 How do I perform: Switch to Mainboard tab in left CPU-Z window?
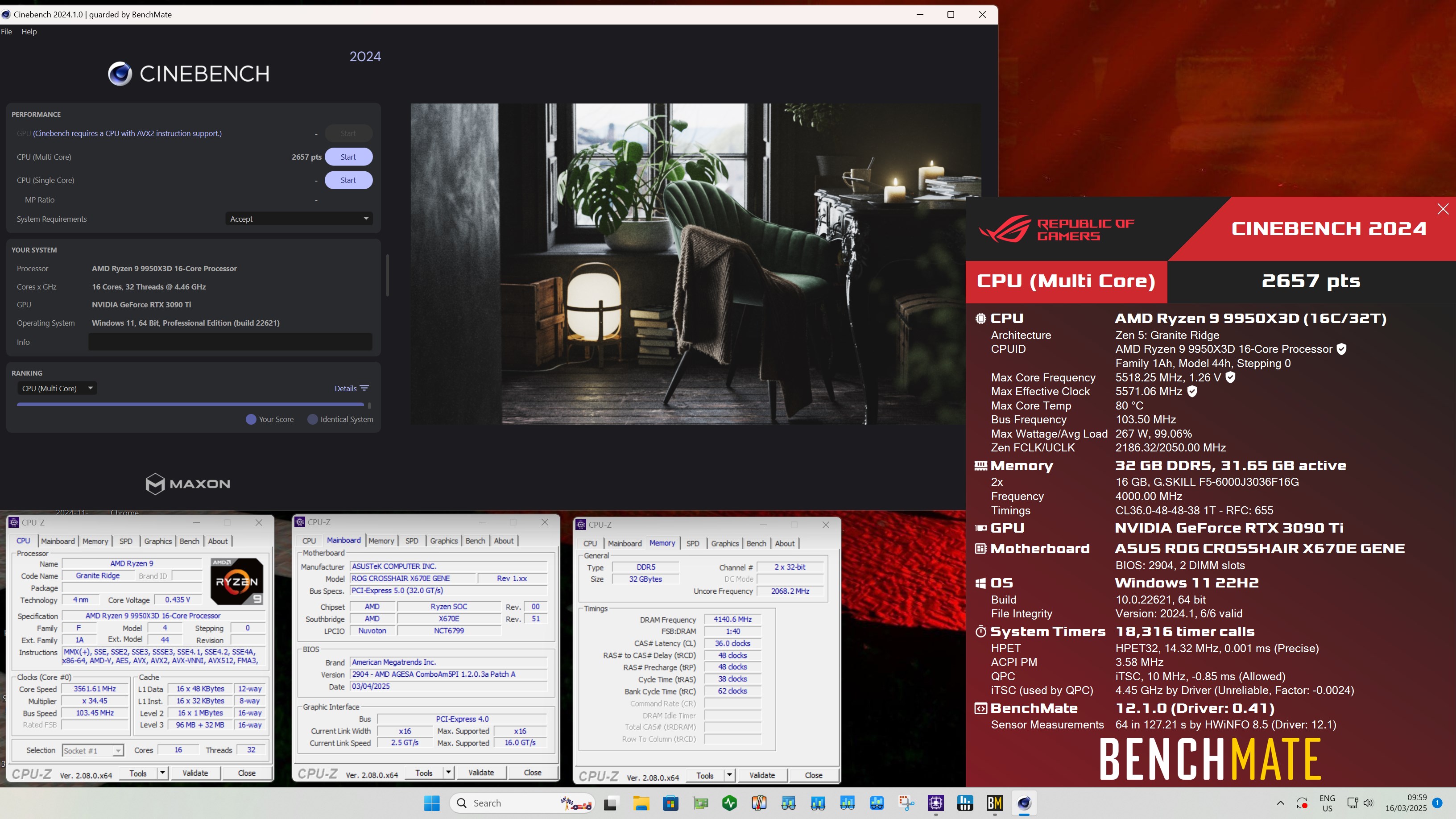click(x=58, y=541)
